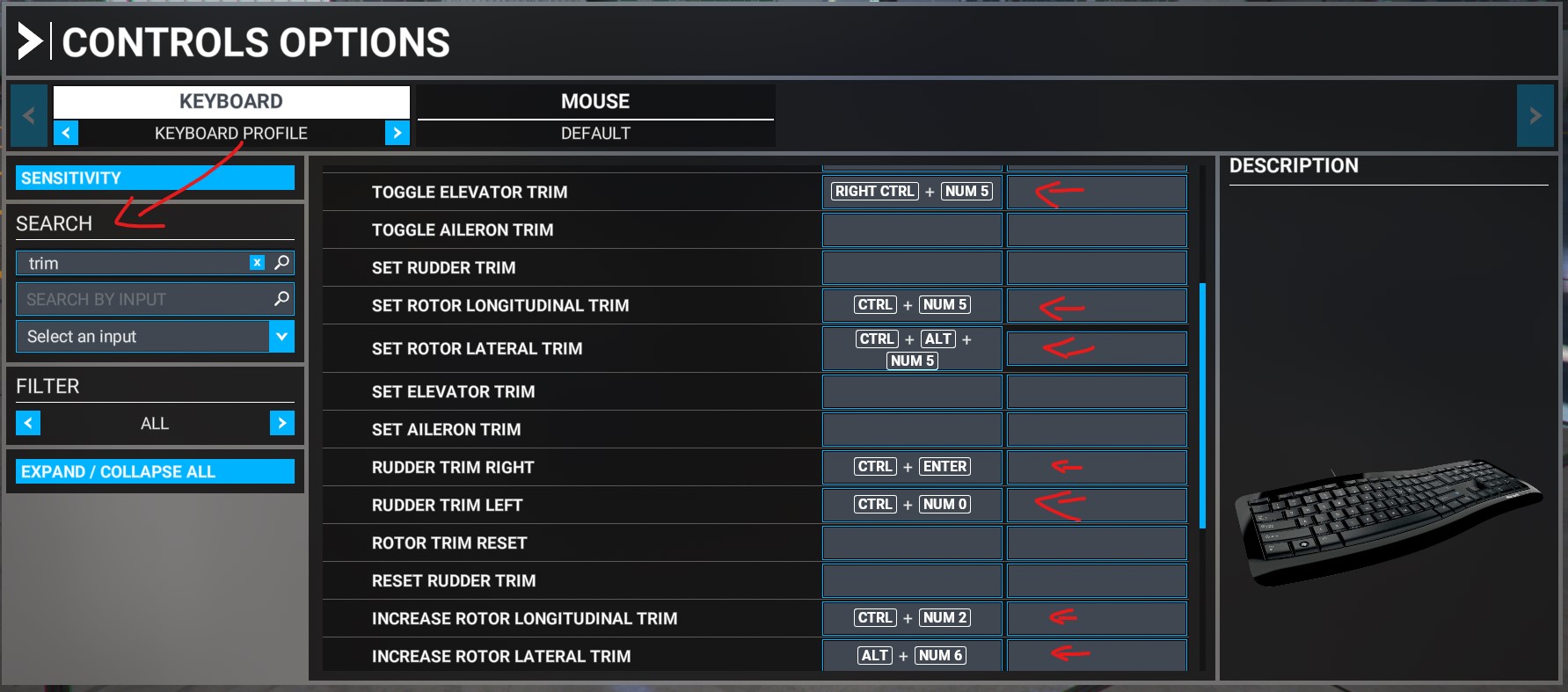
Task: Clear the trim search text with X
Action: [x=257, y=263]
